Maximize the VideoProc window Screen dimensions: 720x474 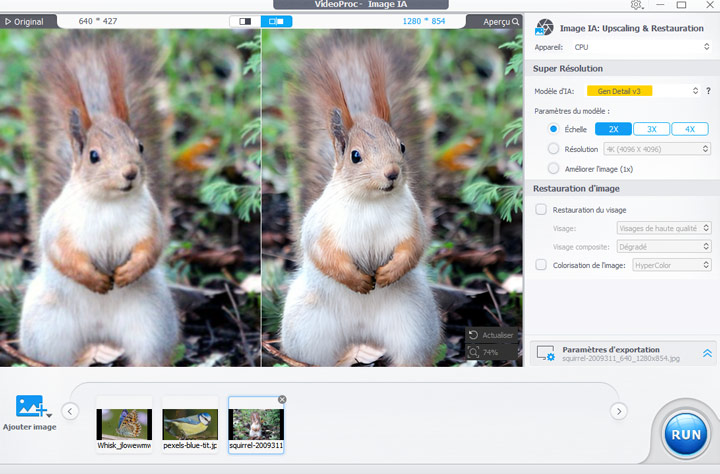681,5
